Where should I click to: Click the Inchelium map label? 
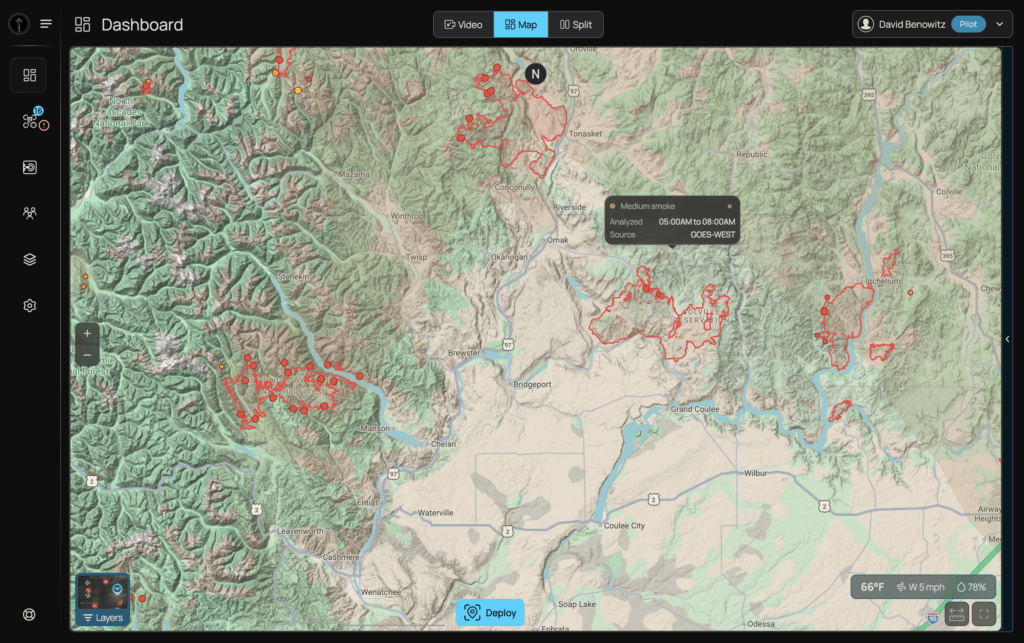883,281
